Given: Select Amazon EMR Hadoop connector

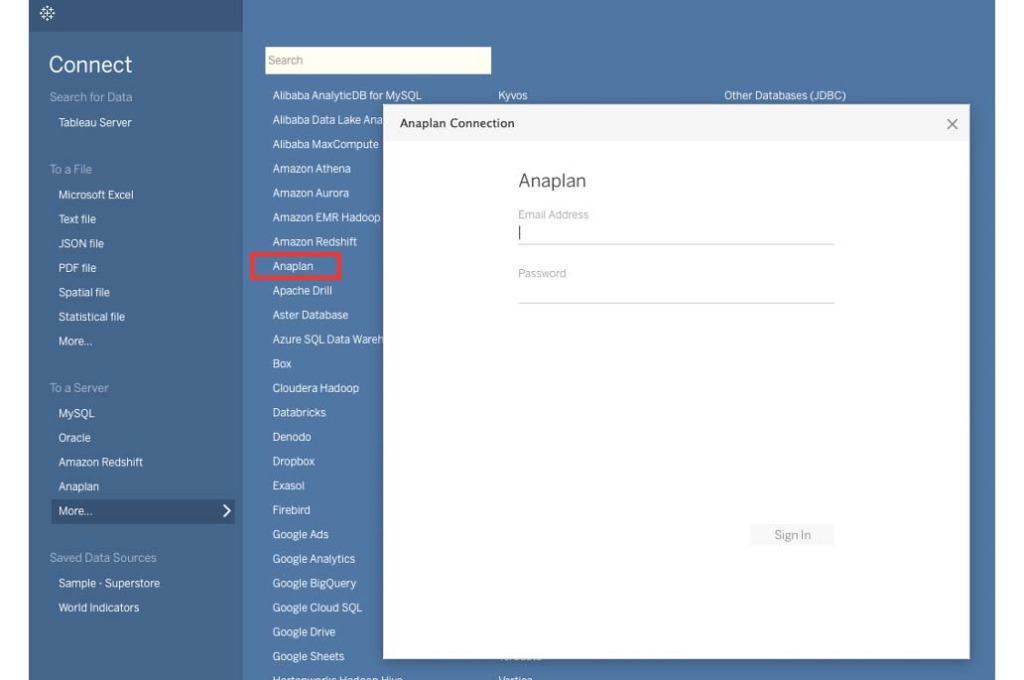Looking at the screenshot, I should tap(326, 218).
